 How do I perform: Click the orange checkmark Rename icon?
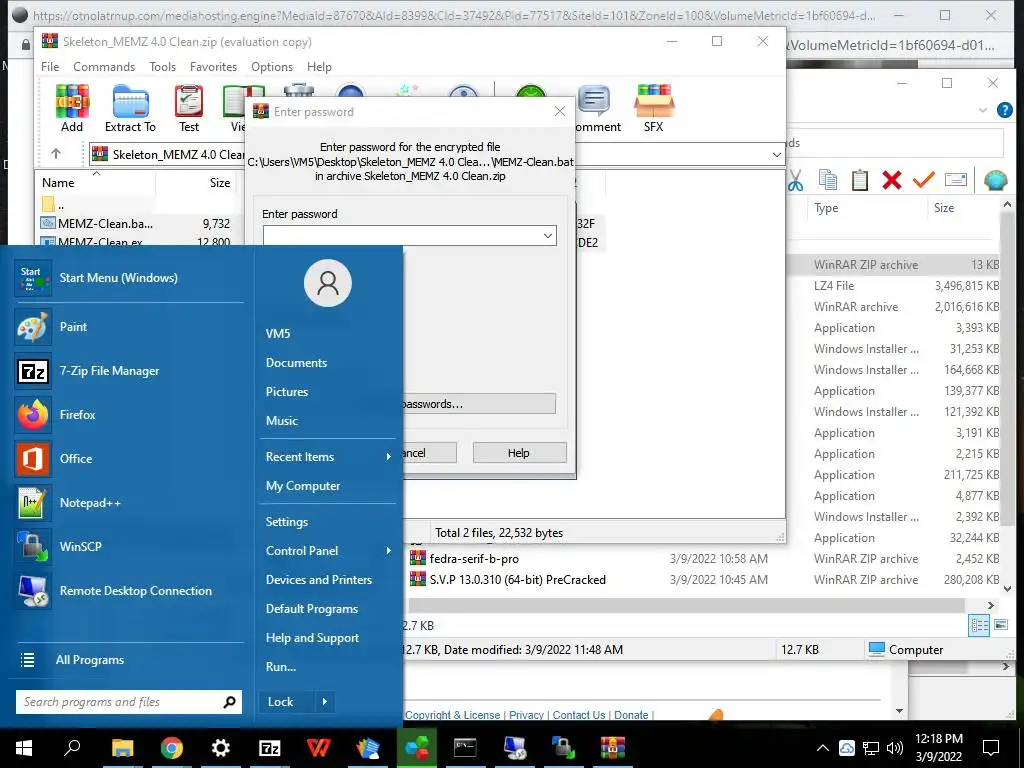pos(923,179)
